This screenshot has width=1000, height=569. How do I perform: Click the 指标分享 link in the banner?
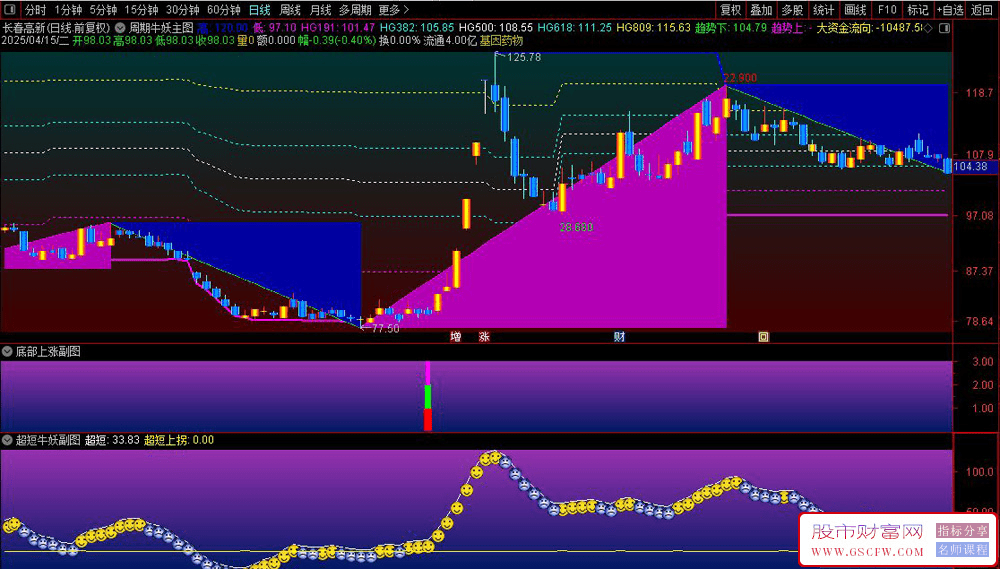tap(962, 530)
